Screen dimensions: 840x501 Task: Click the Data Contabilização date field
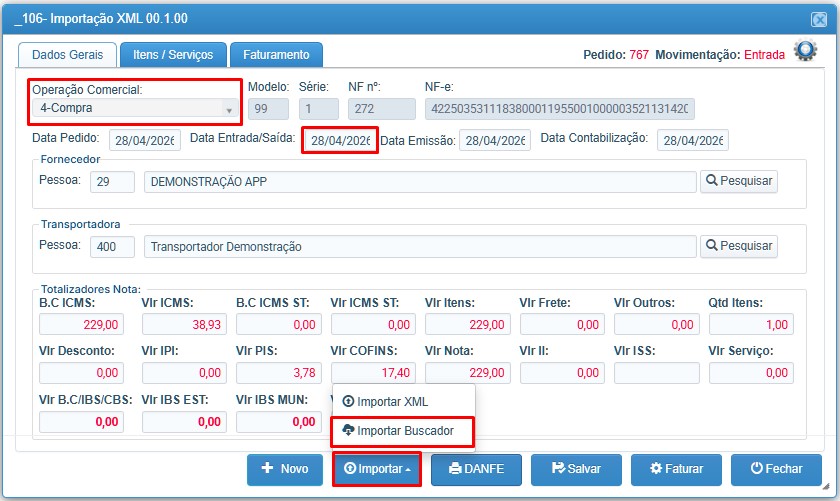[x=693, y=140]
